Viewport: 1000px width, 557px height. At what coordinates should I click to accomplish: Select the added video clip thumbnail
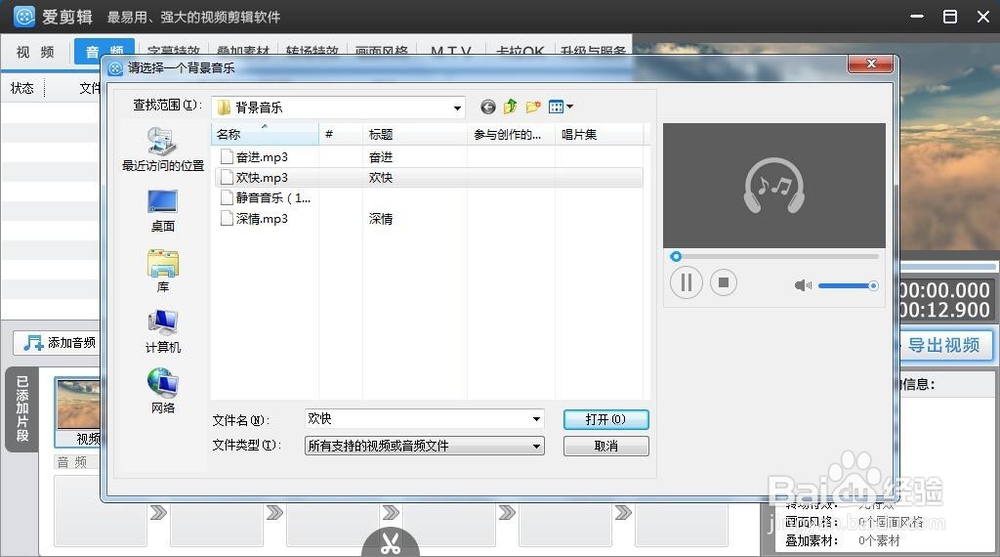(78, 412)
